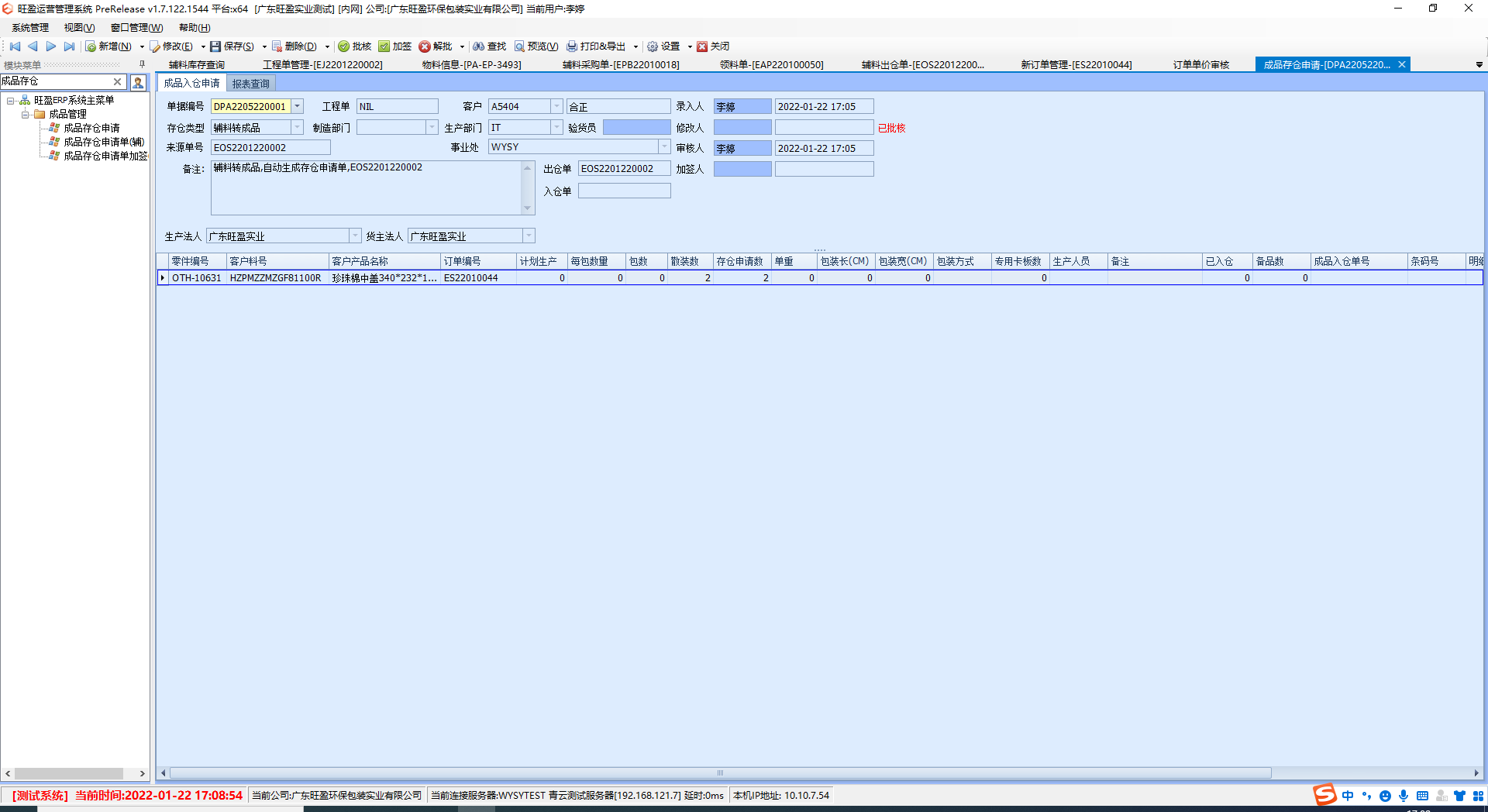The height and width of the screenshot is (812, 1488).
Task: Open the 货主法人 dropdown
Action: 529,236
